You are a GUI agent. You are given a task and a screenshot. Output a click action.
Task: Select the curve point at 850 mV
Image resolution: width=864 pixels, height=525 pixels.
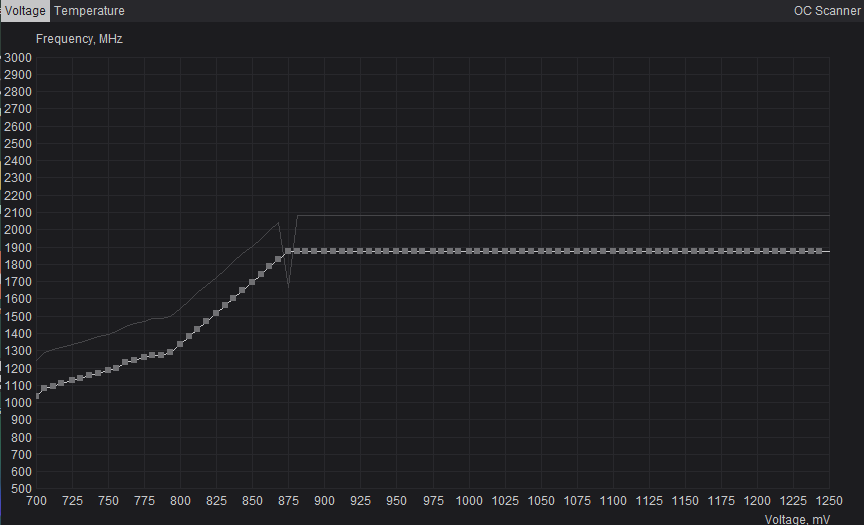pyautogui.click(x=252, y=282)
